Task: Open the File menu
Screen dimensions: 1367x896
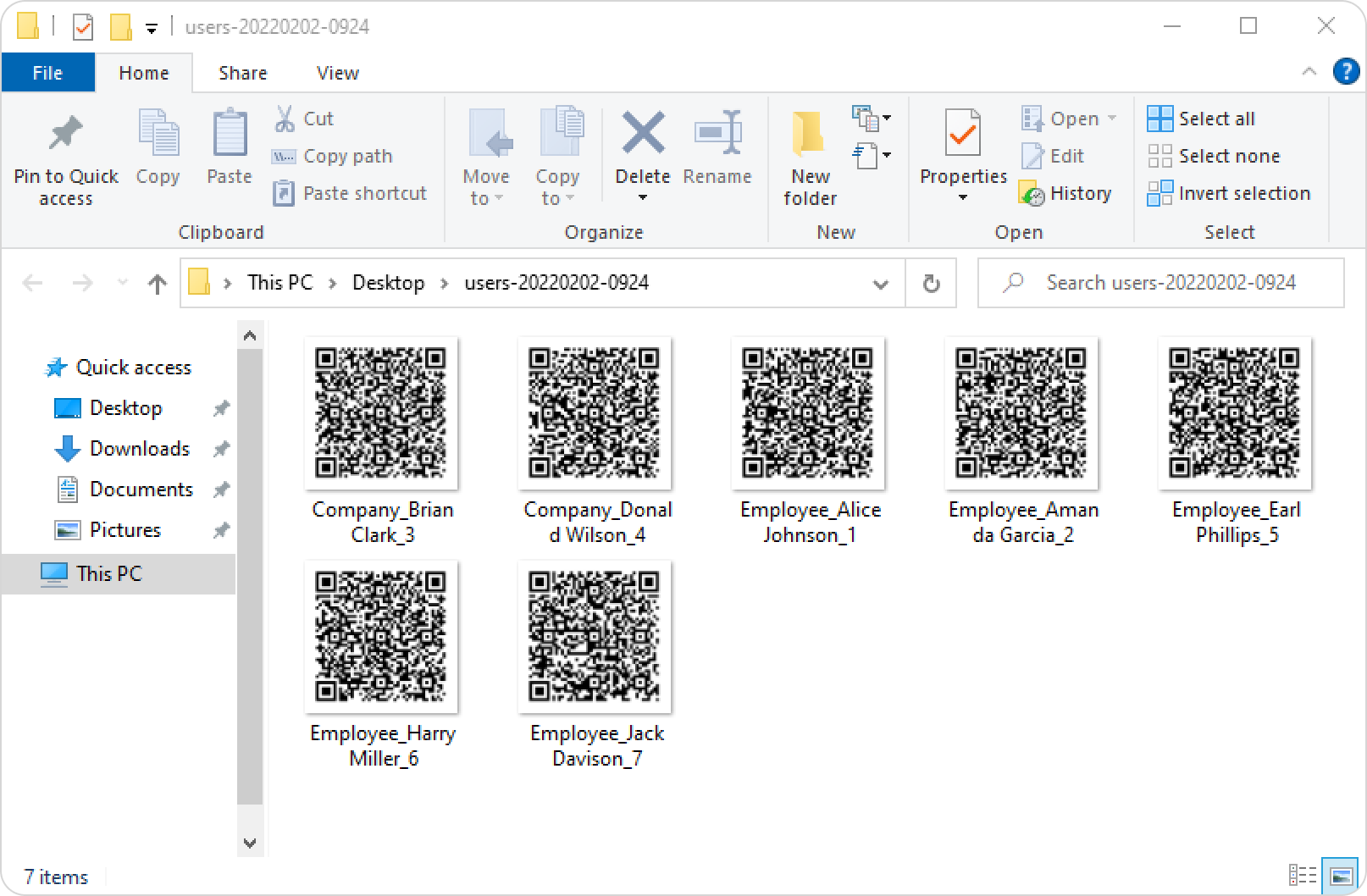Action: pyautogui.click(x=47, y=74)
